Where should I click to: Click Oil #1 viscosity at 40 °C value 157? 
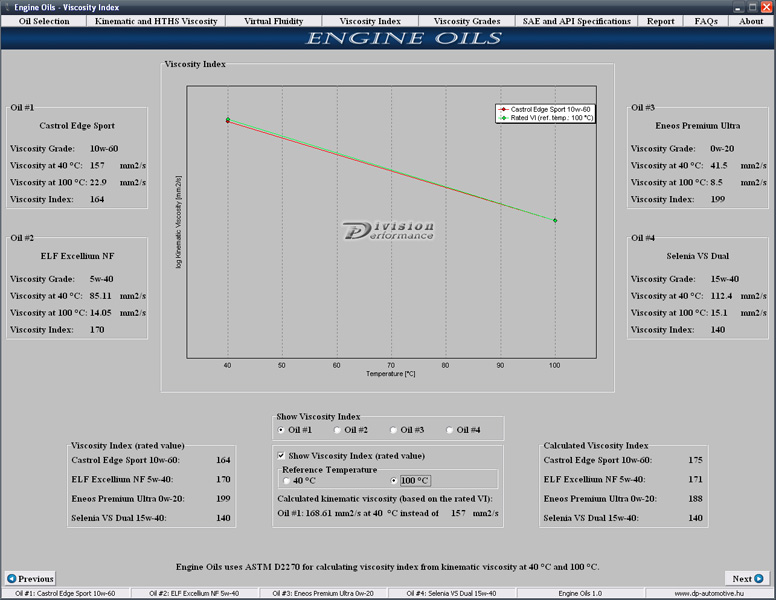(97, 165)
